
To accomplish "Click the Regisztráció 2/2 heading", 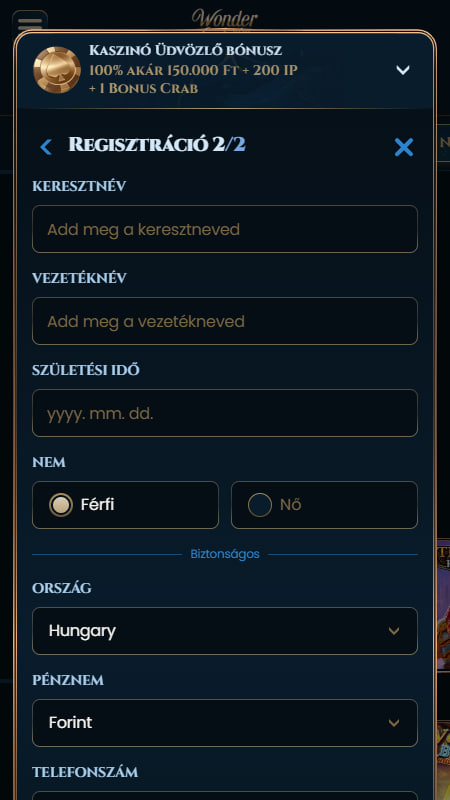I will [x=157, y=145].
